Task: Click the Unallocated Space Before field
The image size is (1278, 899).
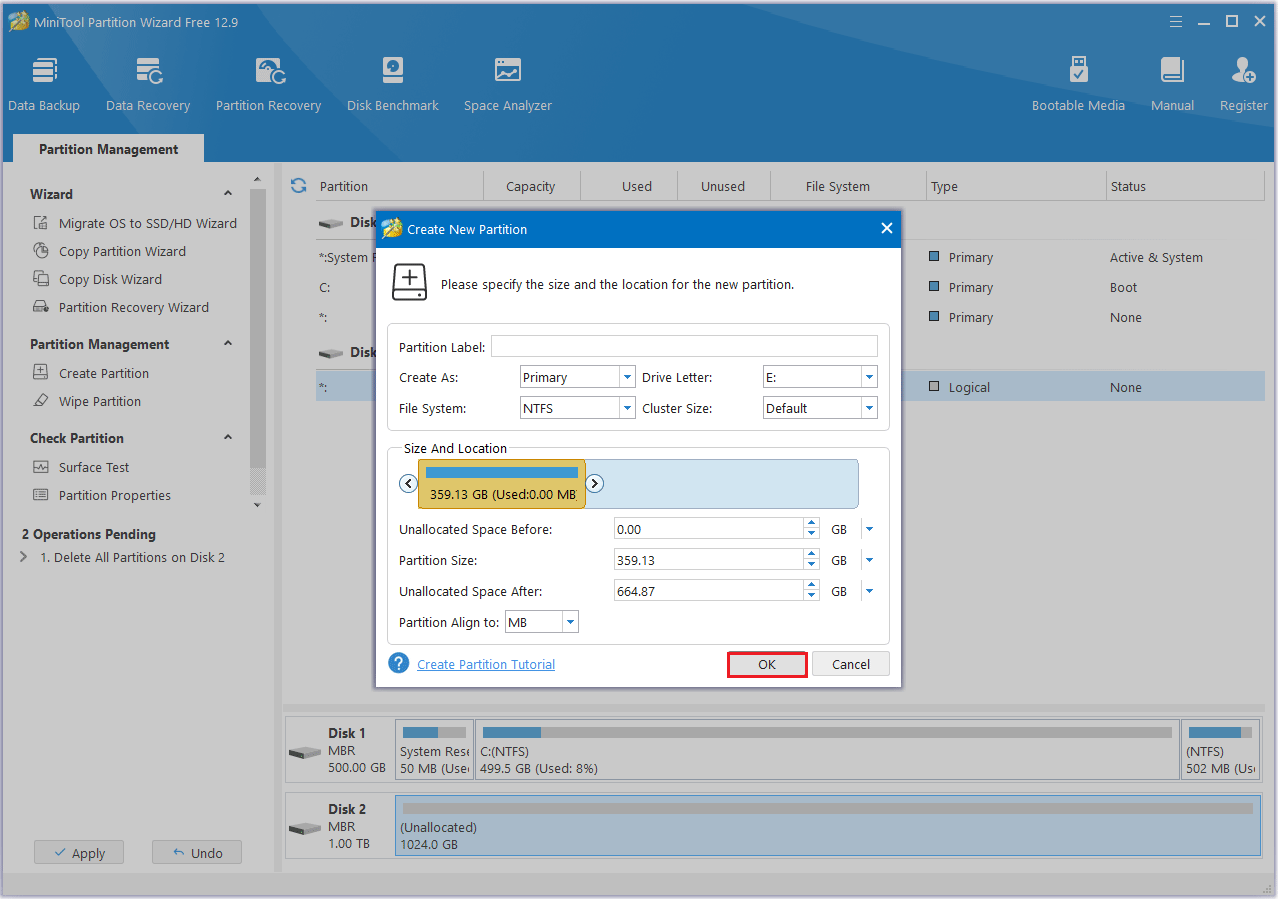Action: [x=709, y=529]
